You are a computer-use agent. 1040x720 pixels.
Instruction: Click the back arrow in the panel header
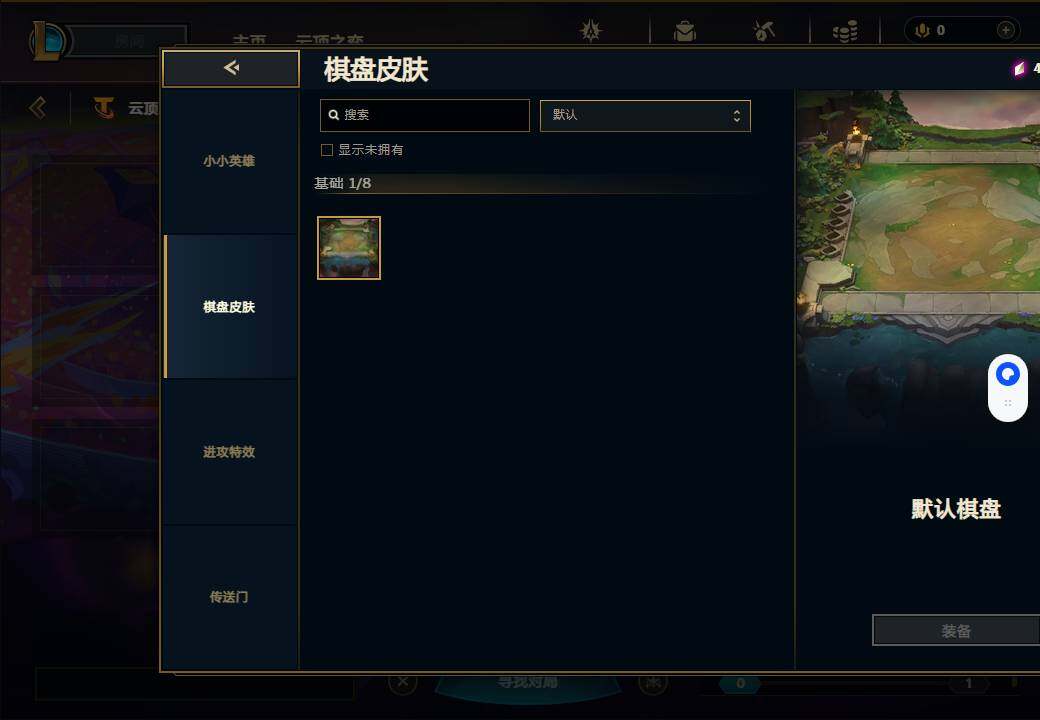pyautogui.click(x=231, y=68)
